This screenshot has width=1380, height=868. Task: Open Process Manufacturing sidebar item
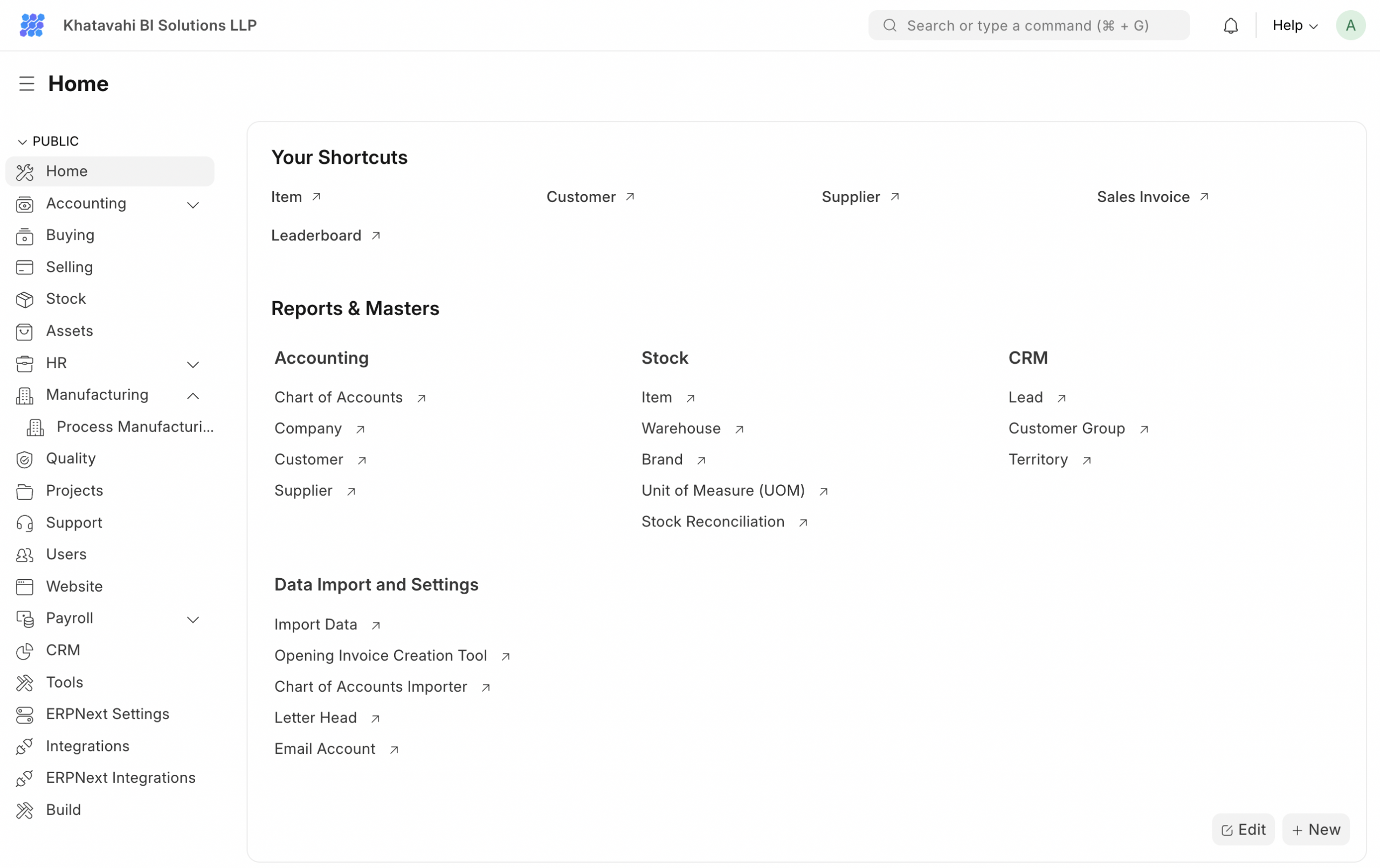pos(135,427)
